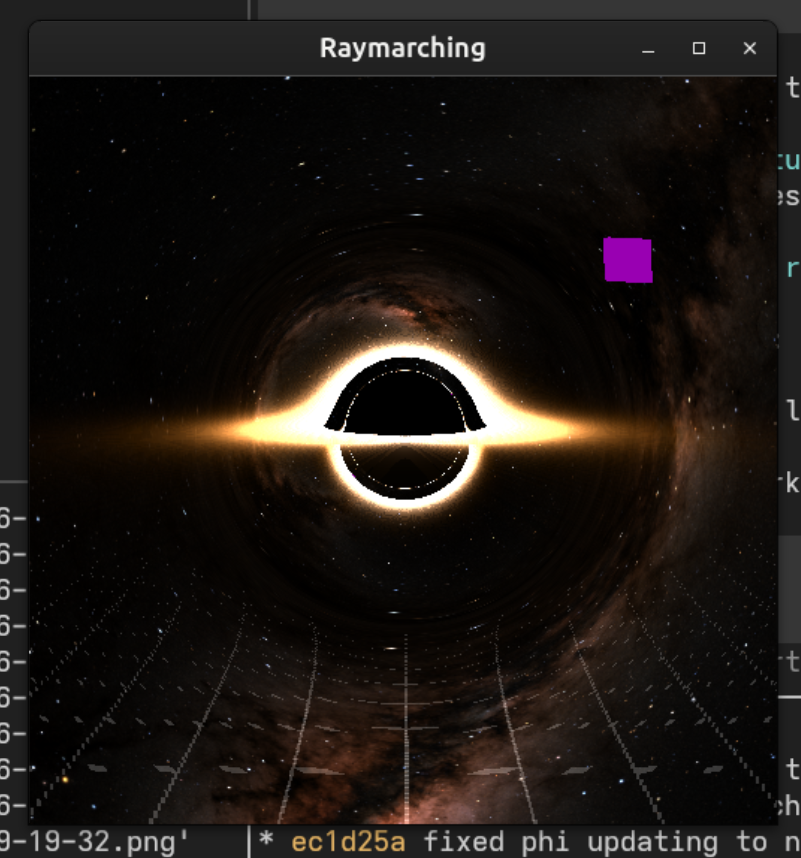Select the Raymarching window title

(401, 47)
